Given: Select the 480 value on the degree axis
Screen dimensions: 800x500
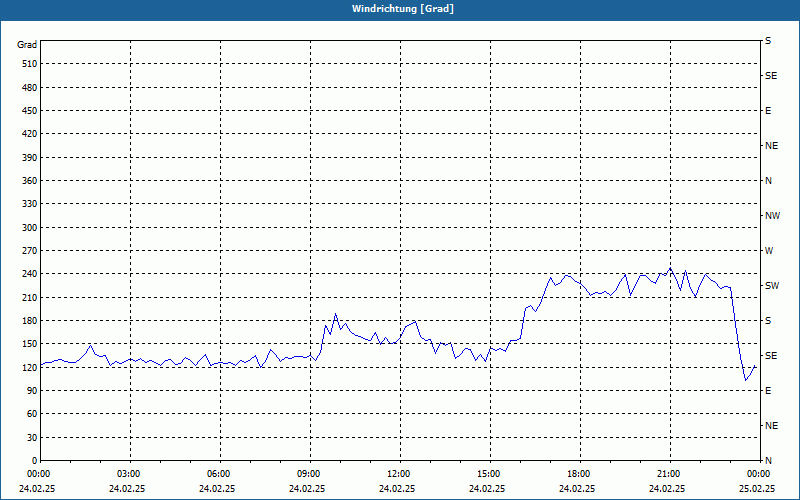Looking at the screenshot, I should coord(30,88).
